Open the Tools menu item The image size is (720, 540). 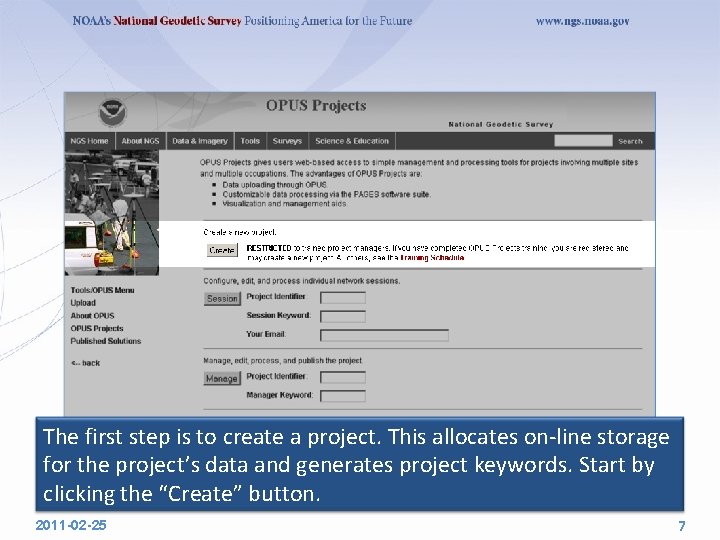tap(250, 141)
